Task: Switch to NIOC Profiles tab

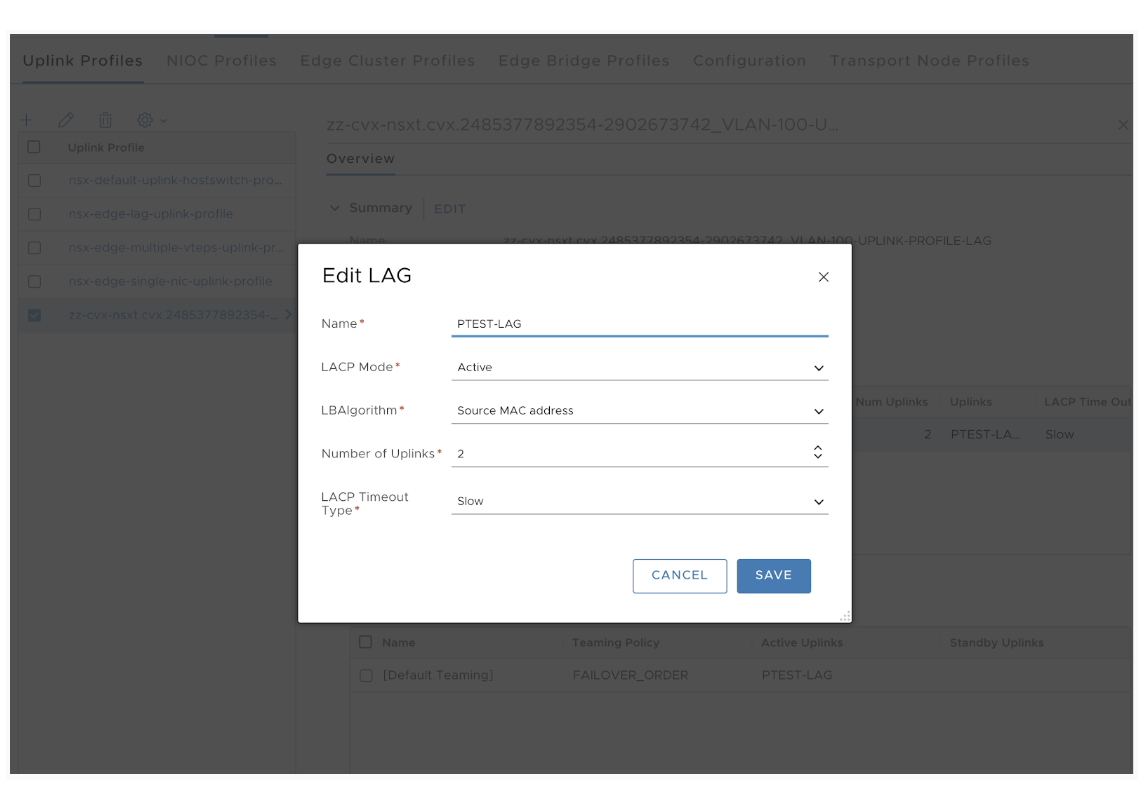Action: (x=221, y=61)
